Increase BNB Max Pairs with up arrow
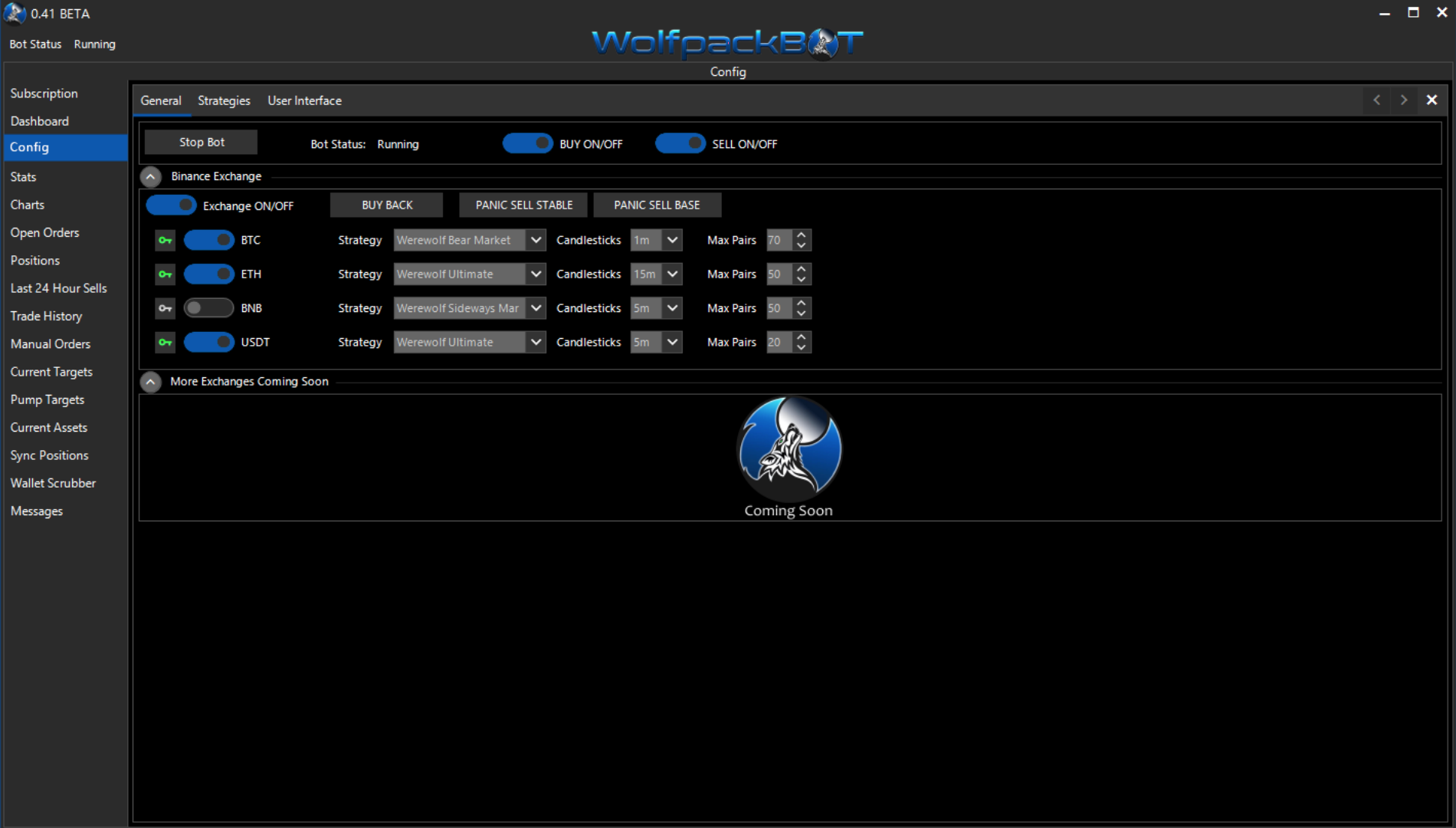Screen dimensions: 1456x828 click(802, 302)
